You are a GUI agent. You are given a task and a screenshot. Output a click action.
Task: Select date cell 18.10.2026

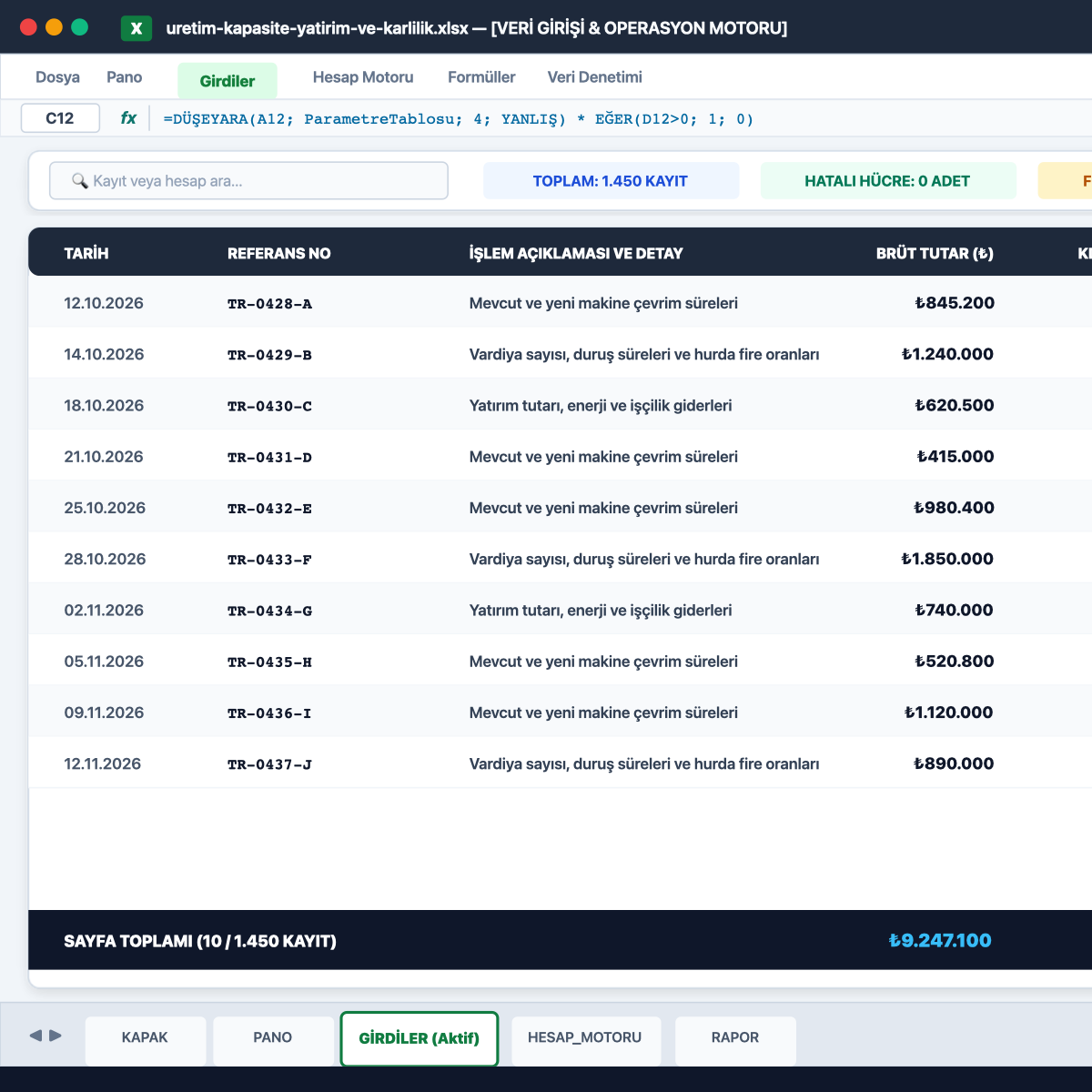point(104,405)
